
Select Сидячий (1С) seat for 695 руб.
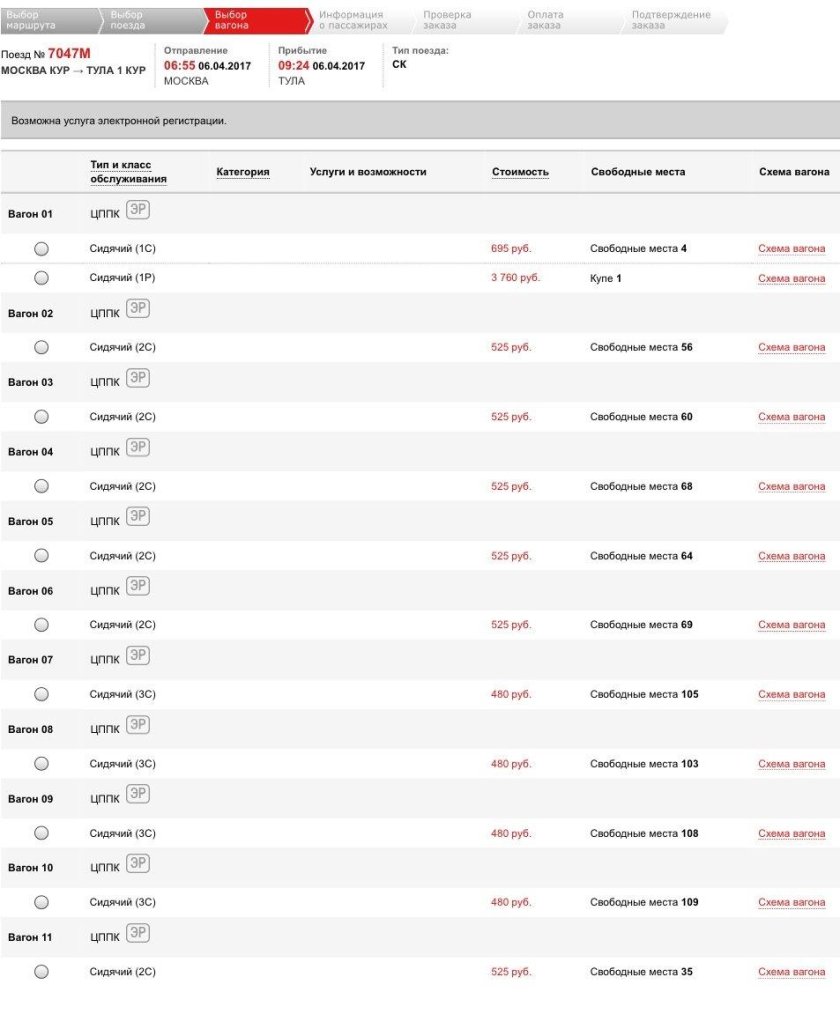tap(41, 249)
